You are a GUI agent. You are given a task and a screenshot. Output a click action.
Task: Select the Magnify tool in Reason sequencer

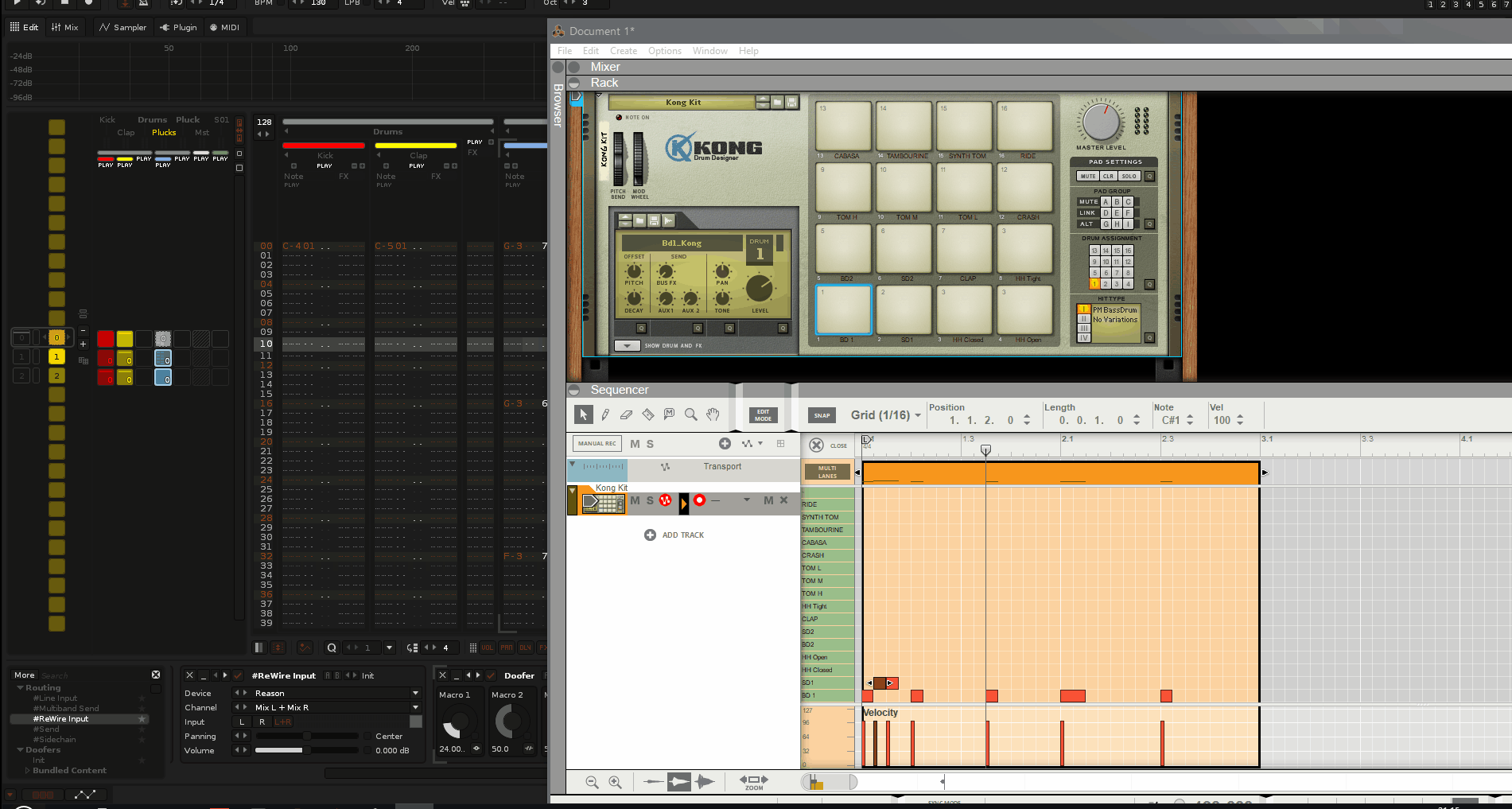[691, 414]
